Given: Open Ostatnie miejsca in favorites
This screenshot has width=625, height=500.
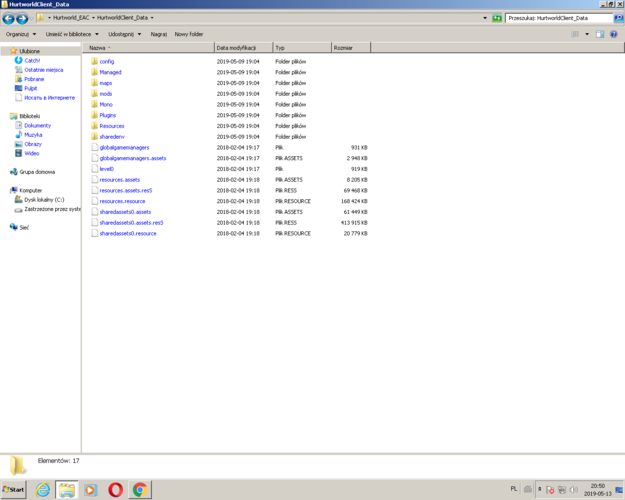Looking at the screenshot, I should (x=43, y=70).
